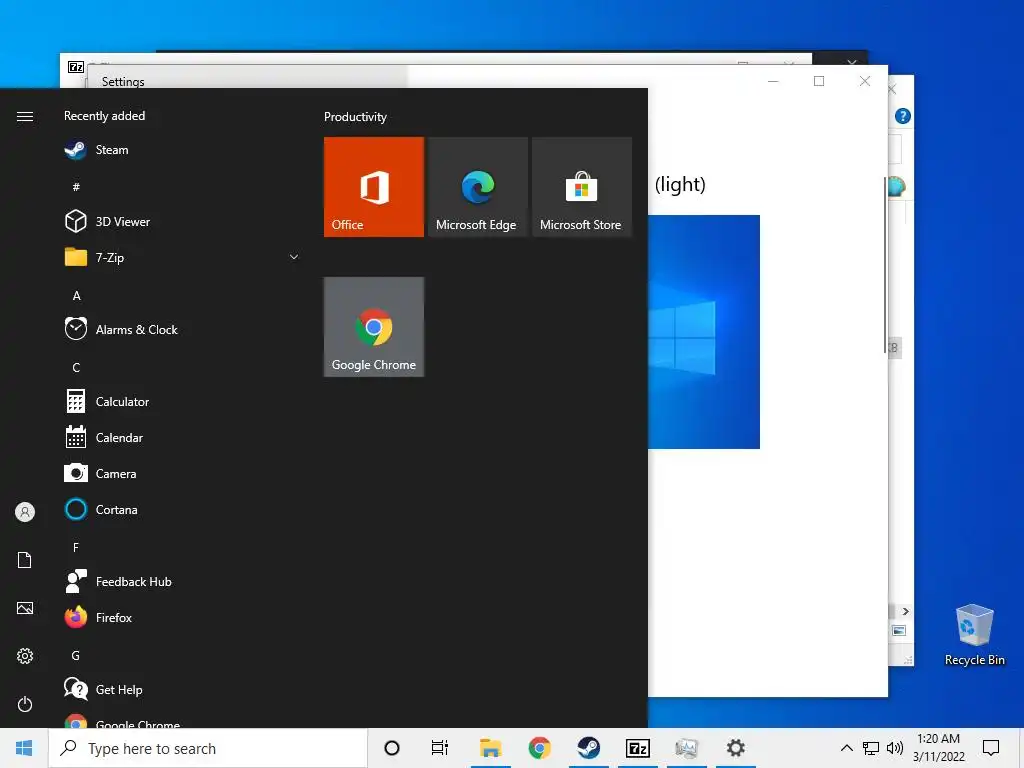Focus the taskbar search box
Screen dimensions: 1024x768
point(208,748)
